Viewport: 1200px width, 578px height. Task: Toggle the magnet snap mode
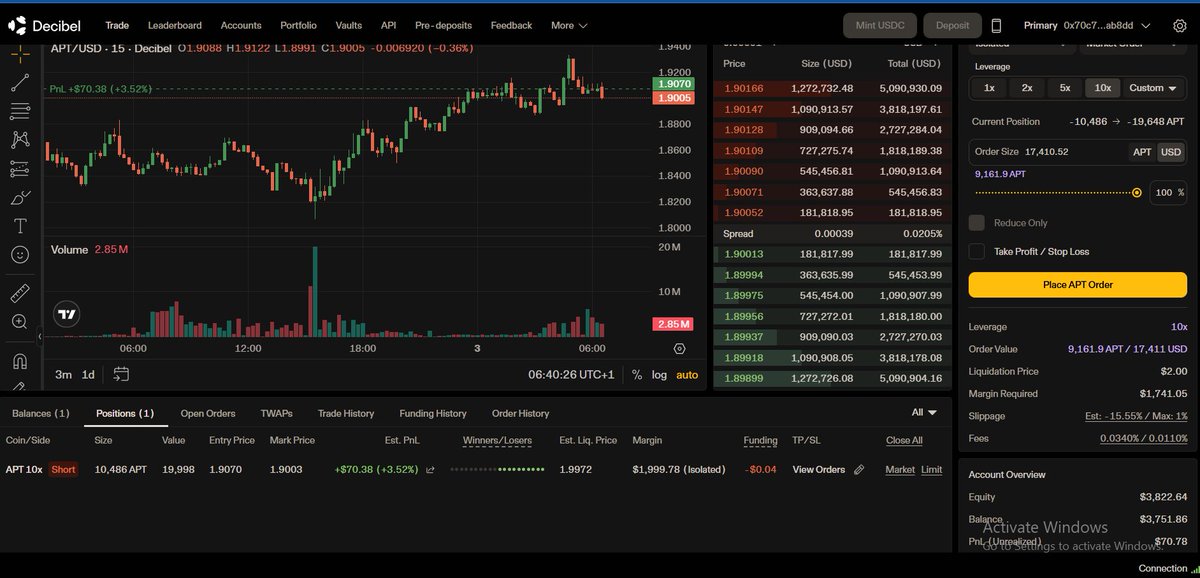click(x=19, y=361)
